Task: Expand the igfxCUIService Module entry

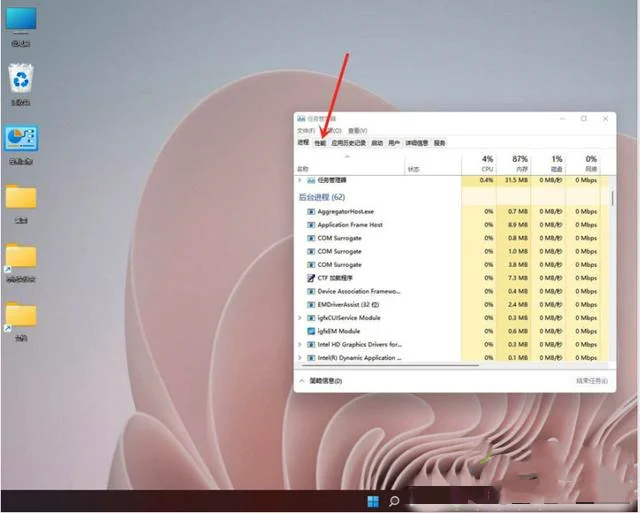Action: tap(300, 317)
